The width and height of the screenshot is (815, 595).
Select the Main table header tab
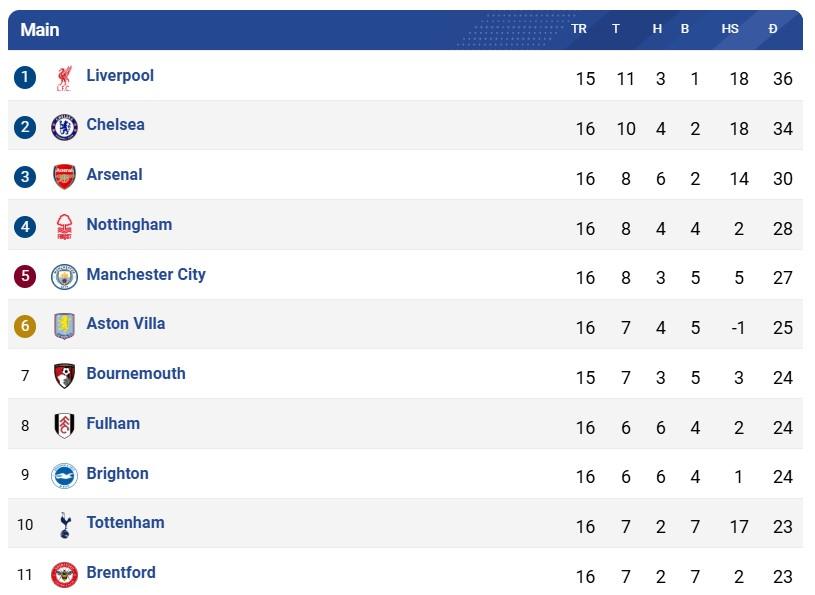tap(40, 30)
